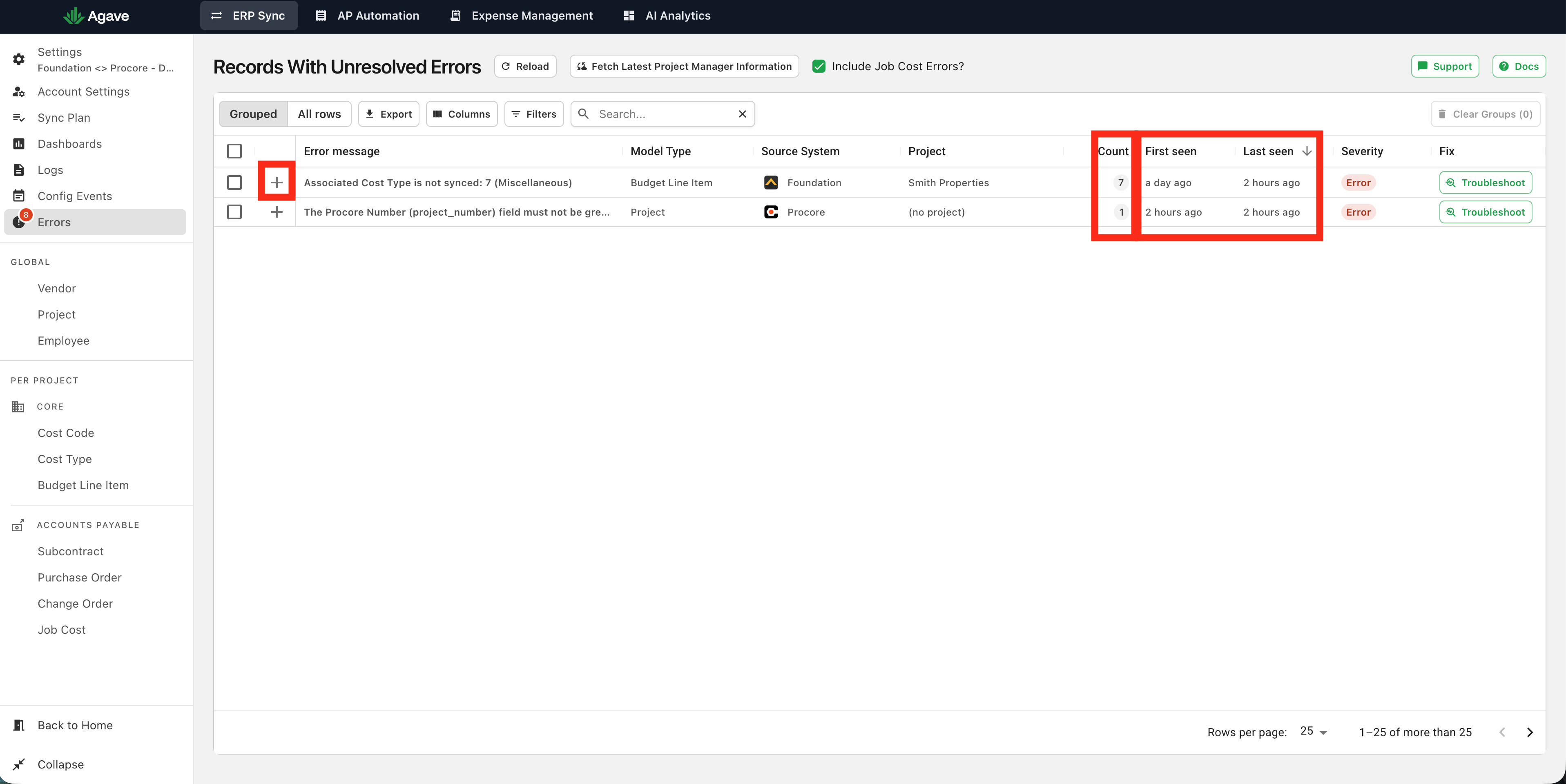Click the Agave logo
The width and height of the screenshot is (1566, 784).
(x=96, y=16)
